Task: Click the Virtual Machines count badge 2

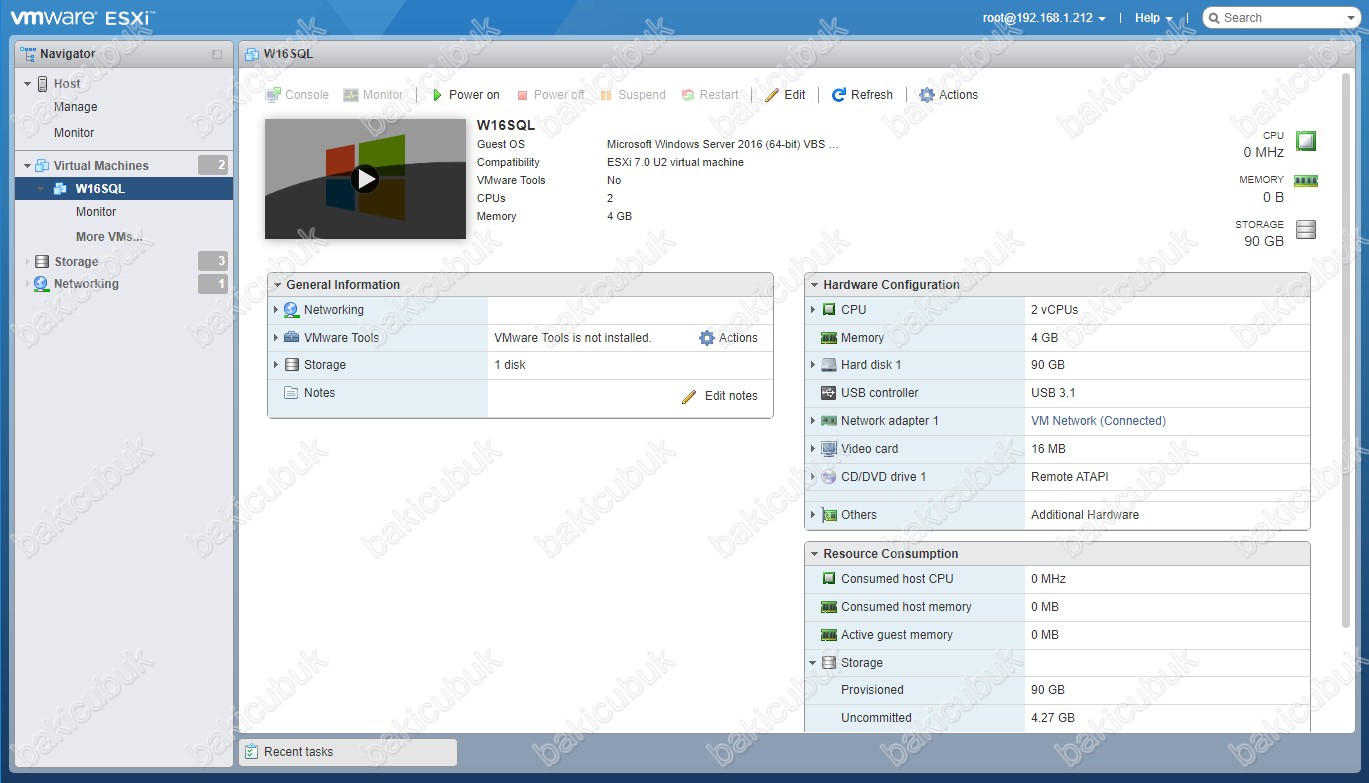Action: 213,166
